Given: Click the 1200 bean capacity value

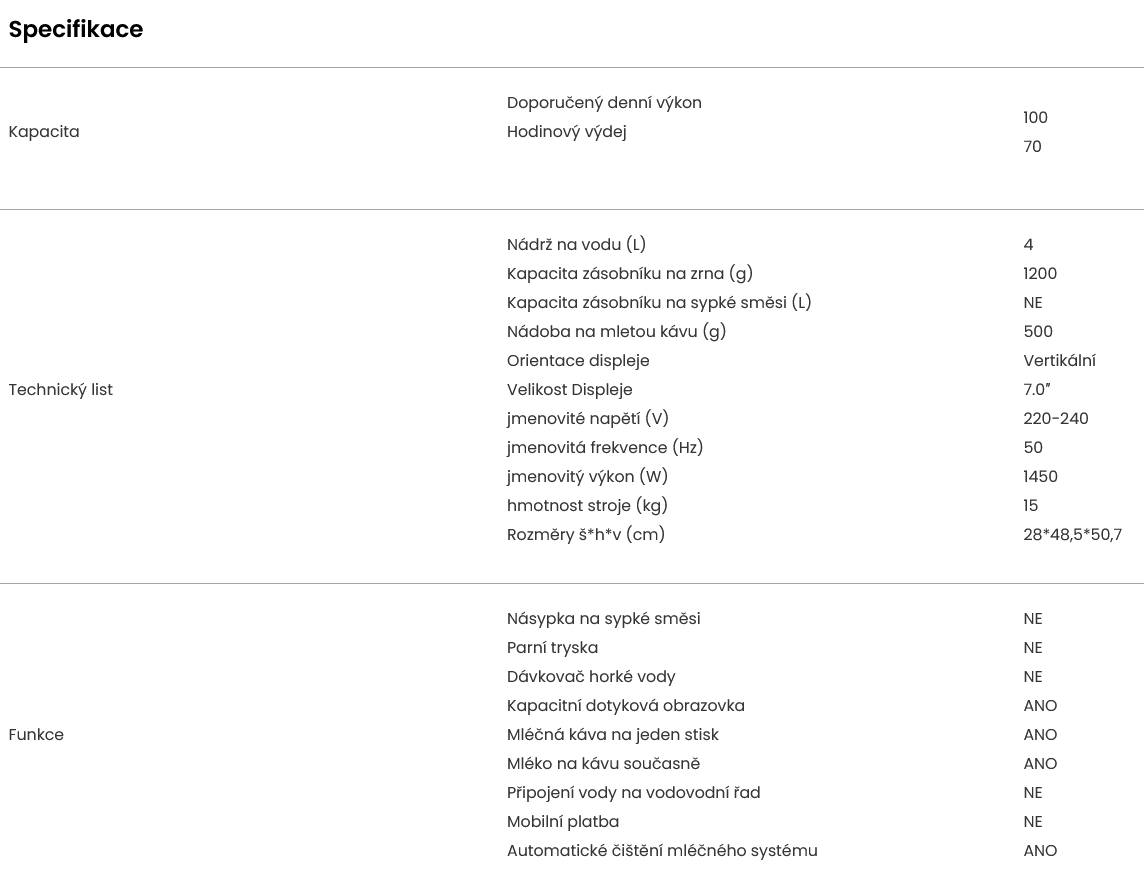Looking at the screenshot, I should [x=1040, y=274].
